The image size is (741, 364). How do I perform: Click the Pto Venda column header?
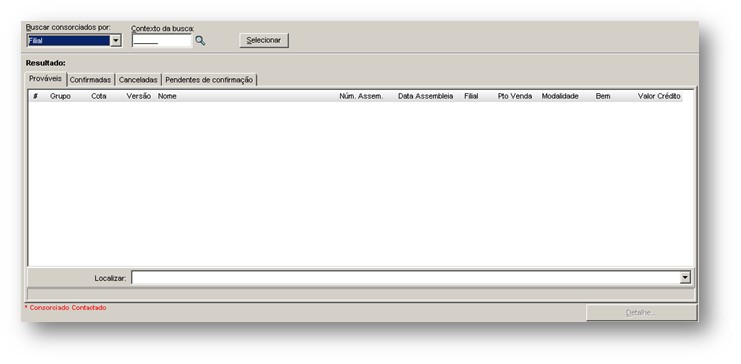[515, 96]
